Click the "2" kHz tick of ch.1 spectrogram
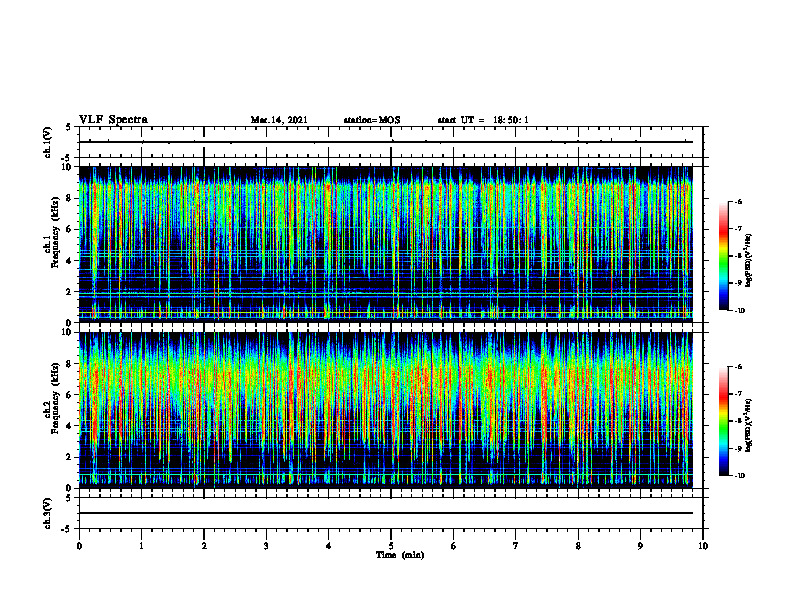The width and height of the screenshot is (792, 612). coord(70,292)
